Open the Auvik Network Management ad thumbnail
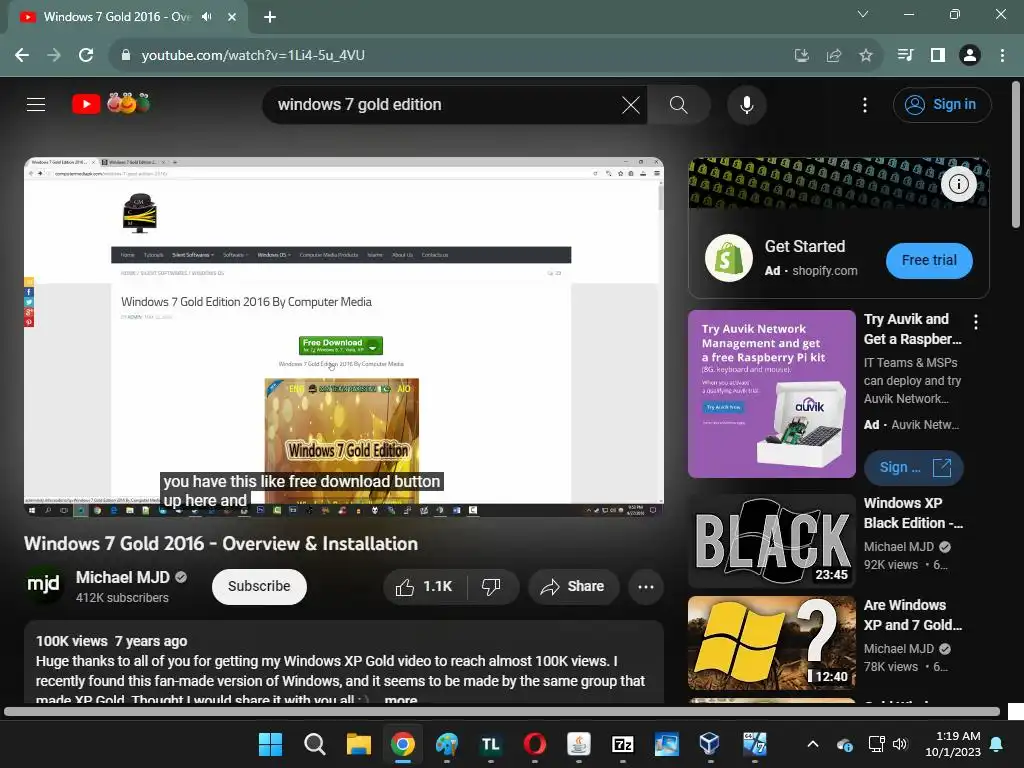The width and height of the screenshot is (1024, 768). tap(771, 394)
